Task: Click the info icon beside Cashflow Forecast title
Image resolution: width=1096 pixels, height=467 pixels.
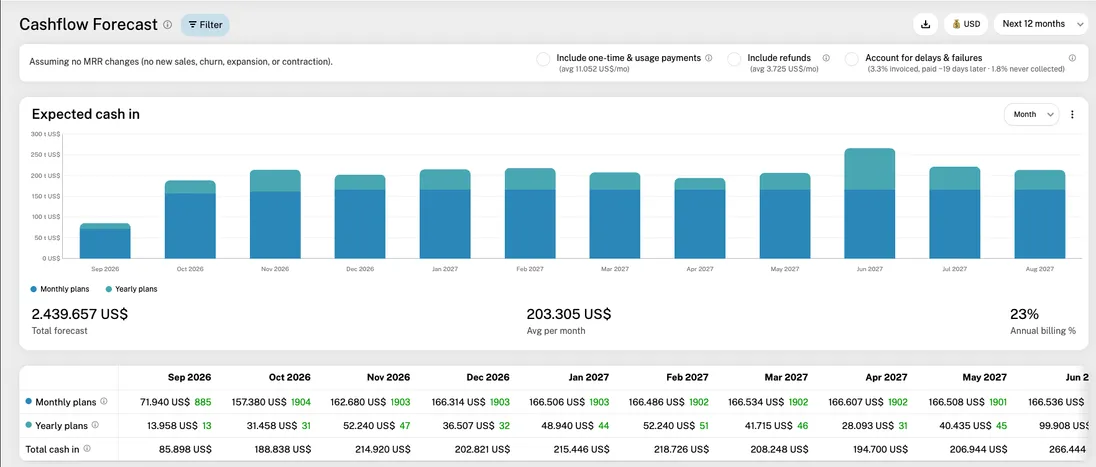Action: 168,24
